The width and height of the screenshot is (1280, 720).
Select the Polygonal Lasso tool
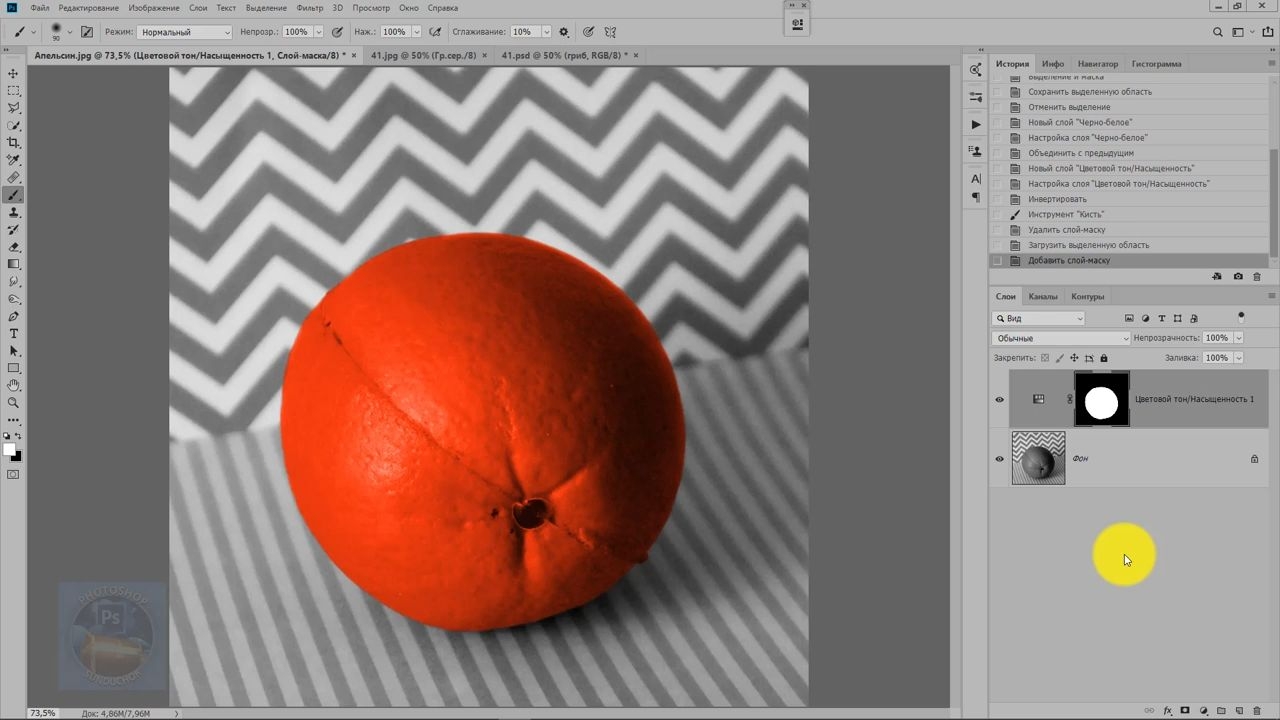[13, 108]
